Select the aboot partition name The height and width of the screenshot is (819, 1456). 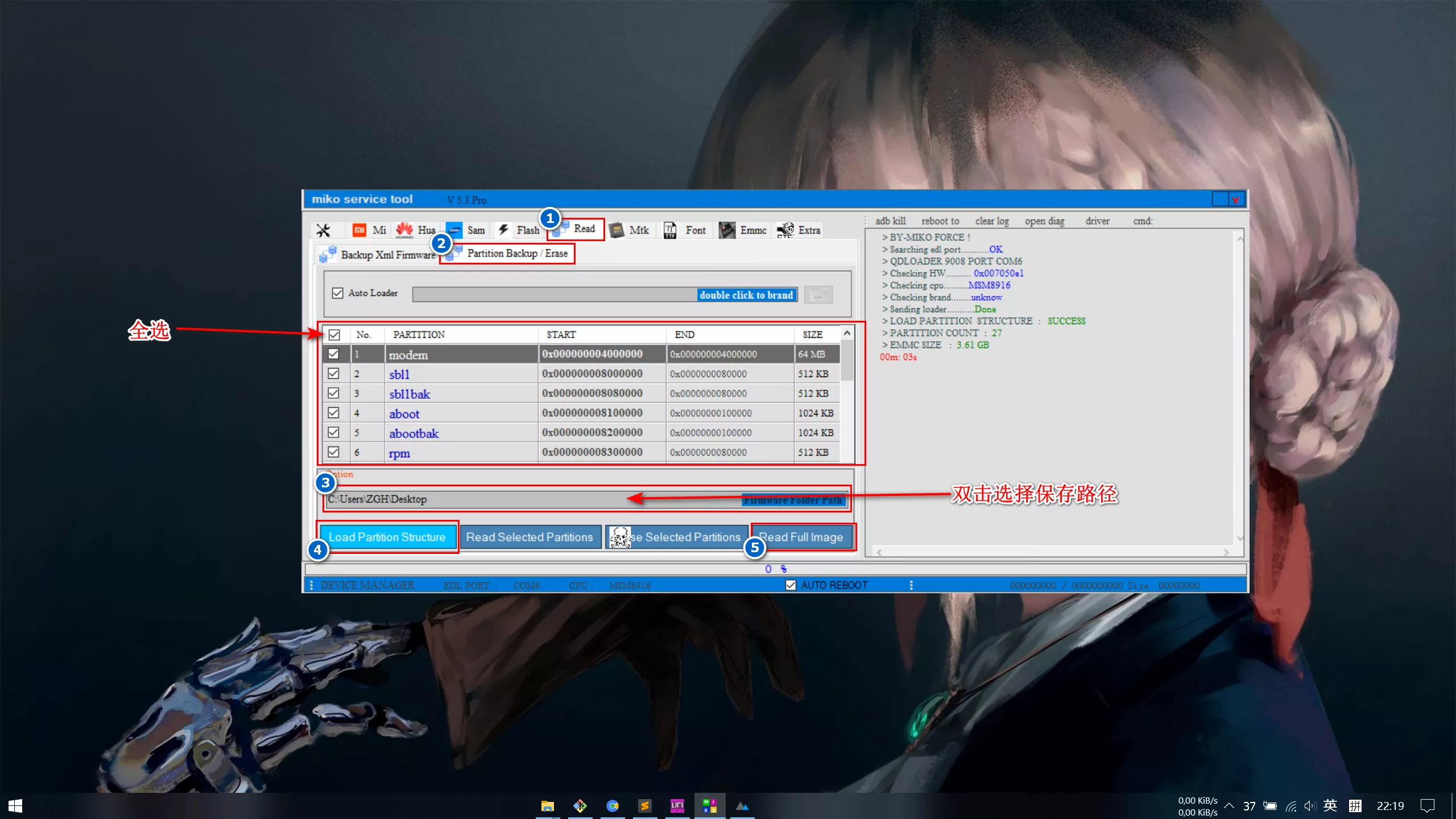tap(404, 413)
